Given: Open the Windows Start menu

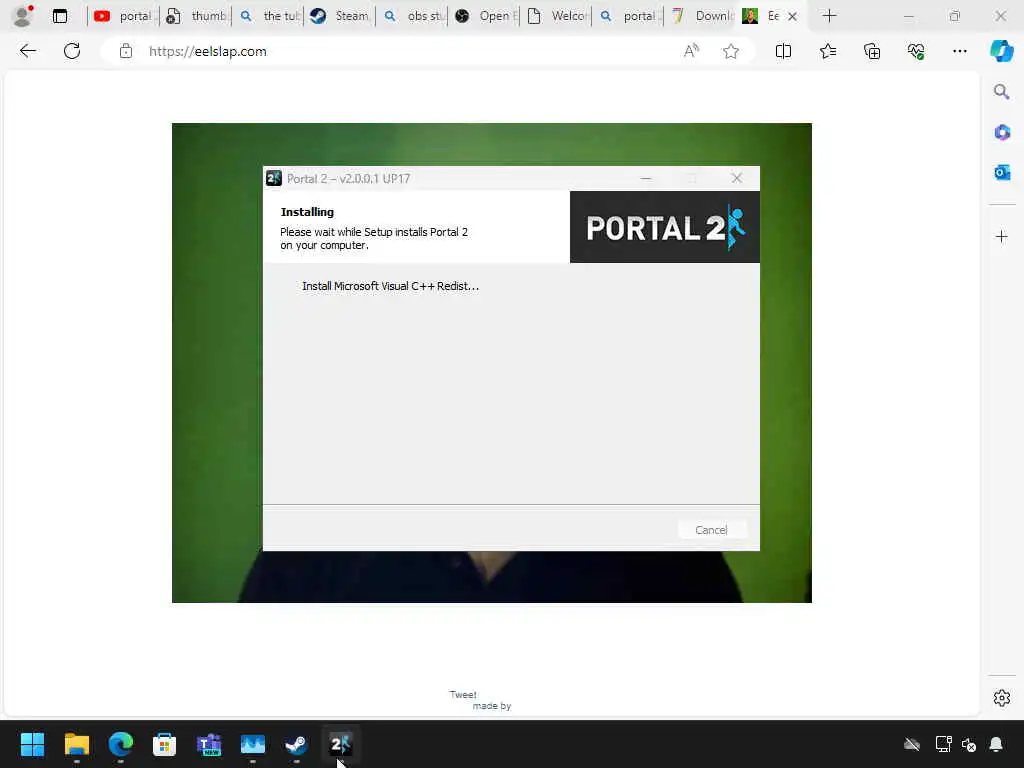Looking at the screenshot, I should click(32, 744).
